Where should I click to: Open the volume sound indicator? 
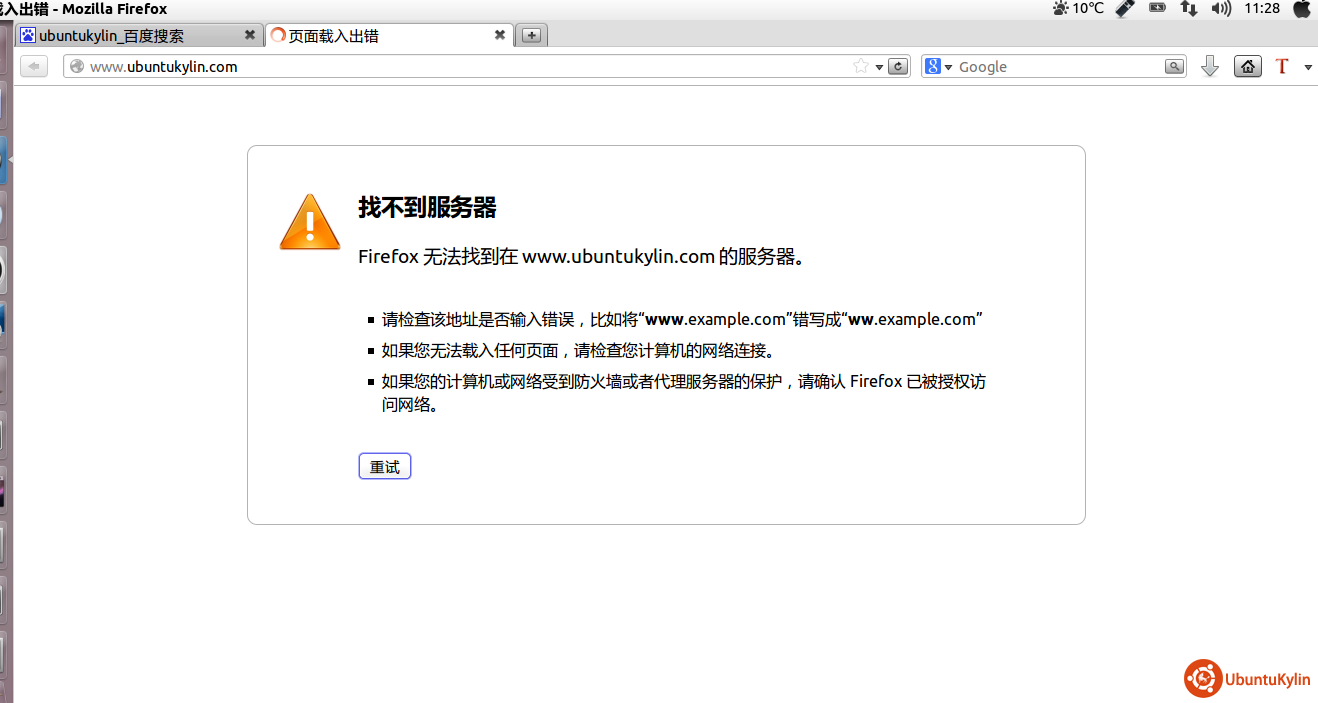(1221, 8)
